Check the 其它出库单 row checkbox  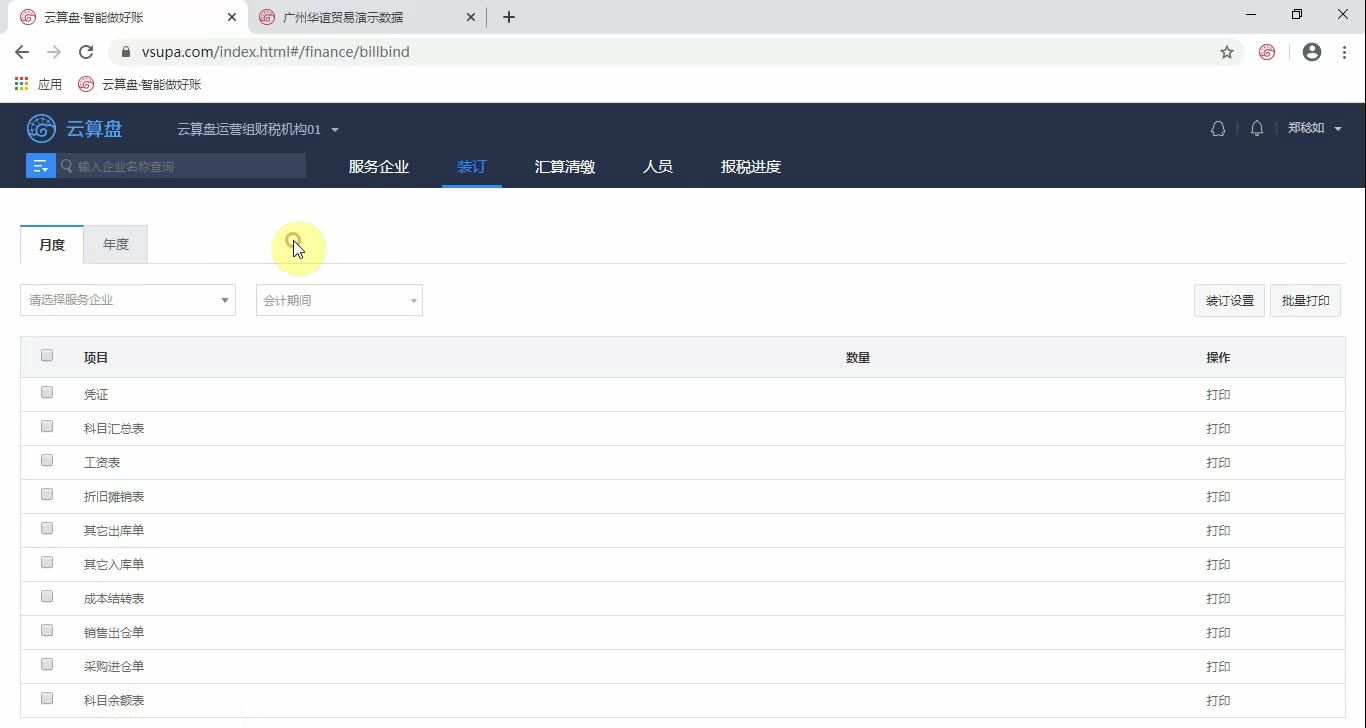pos(47,528)
